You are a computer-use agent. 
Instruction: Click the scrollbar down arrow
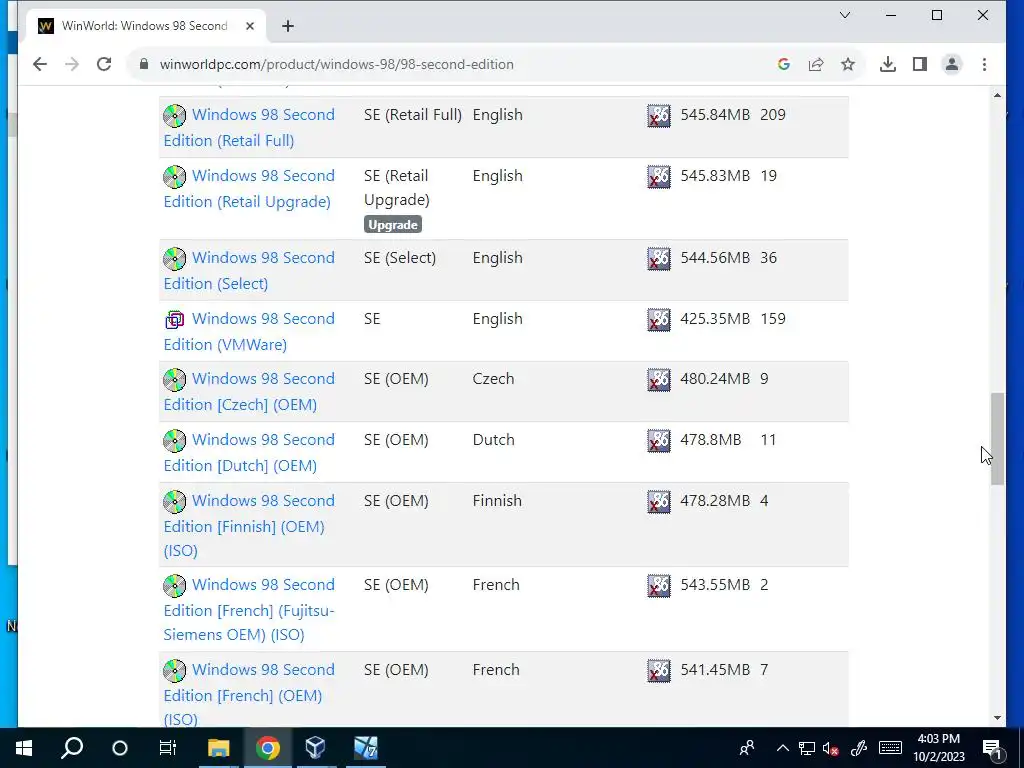(997, 718)
